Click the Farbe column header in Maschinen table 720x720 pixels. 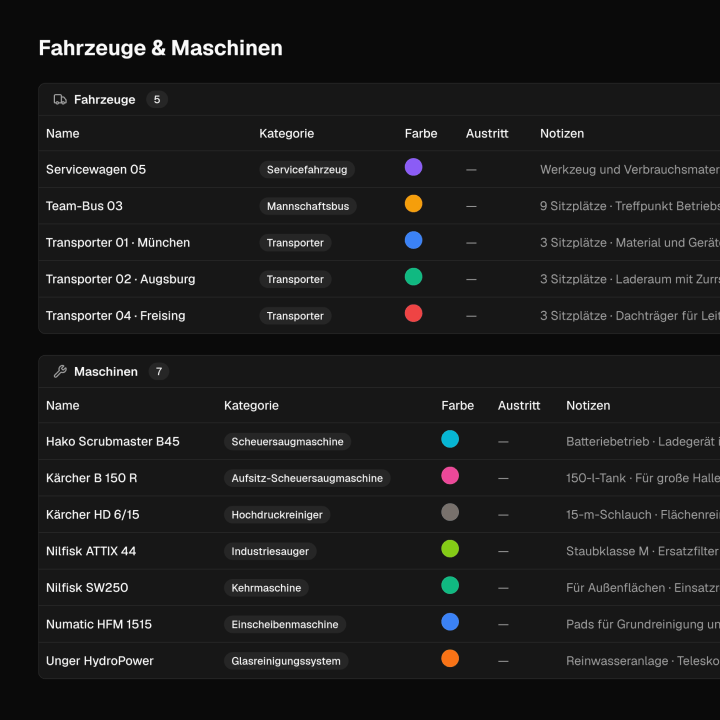pyautogui.click(x=457, y=405)
